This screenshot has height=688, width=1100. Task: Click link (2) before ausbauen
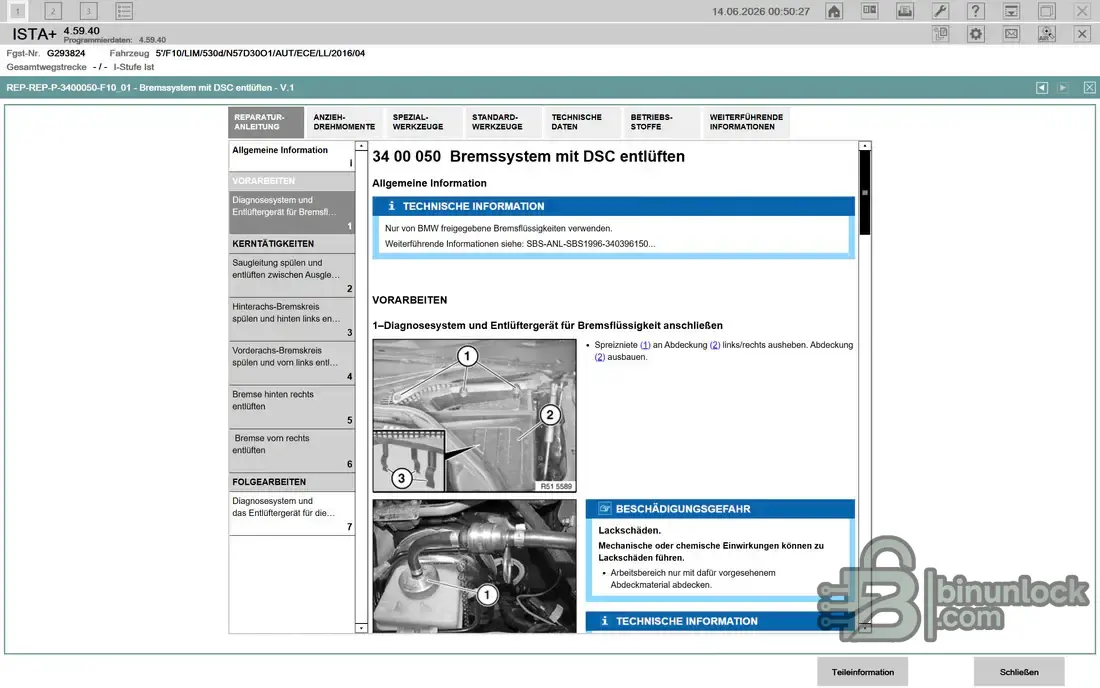(600, 357)
